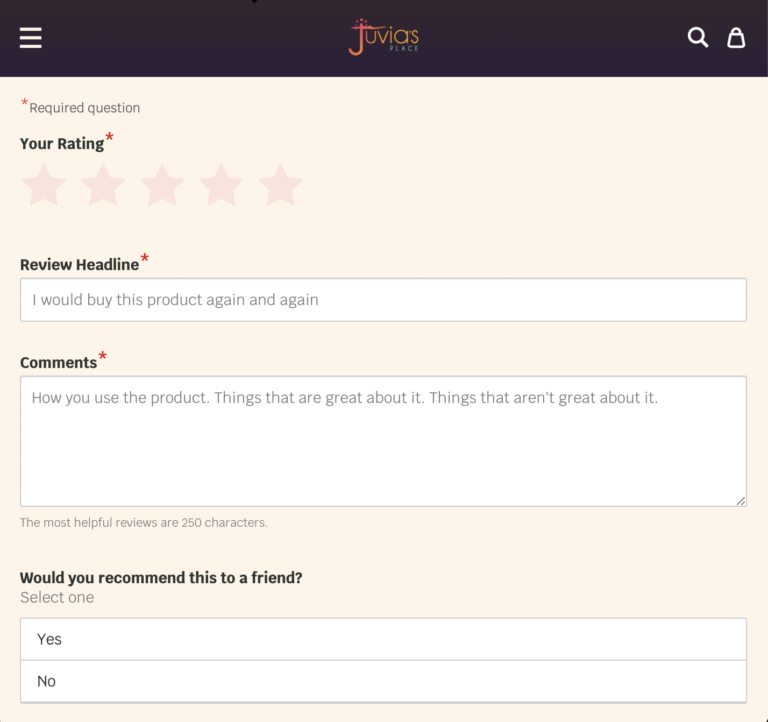Click the Required question note
This screenshot has width=768, height=722.
(84, 108)
